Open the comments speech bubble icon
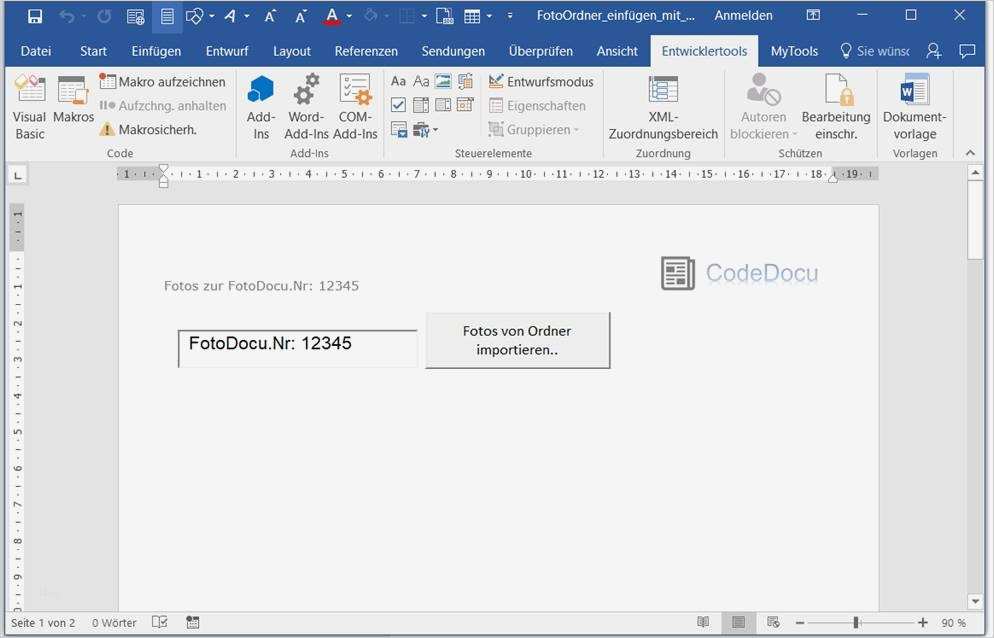The image size is (994, 638). [967, 51]
